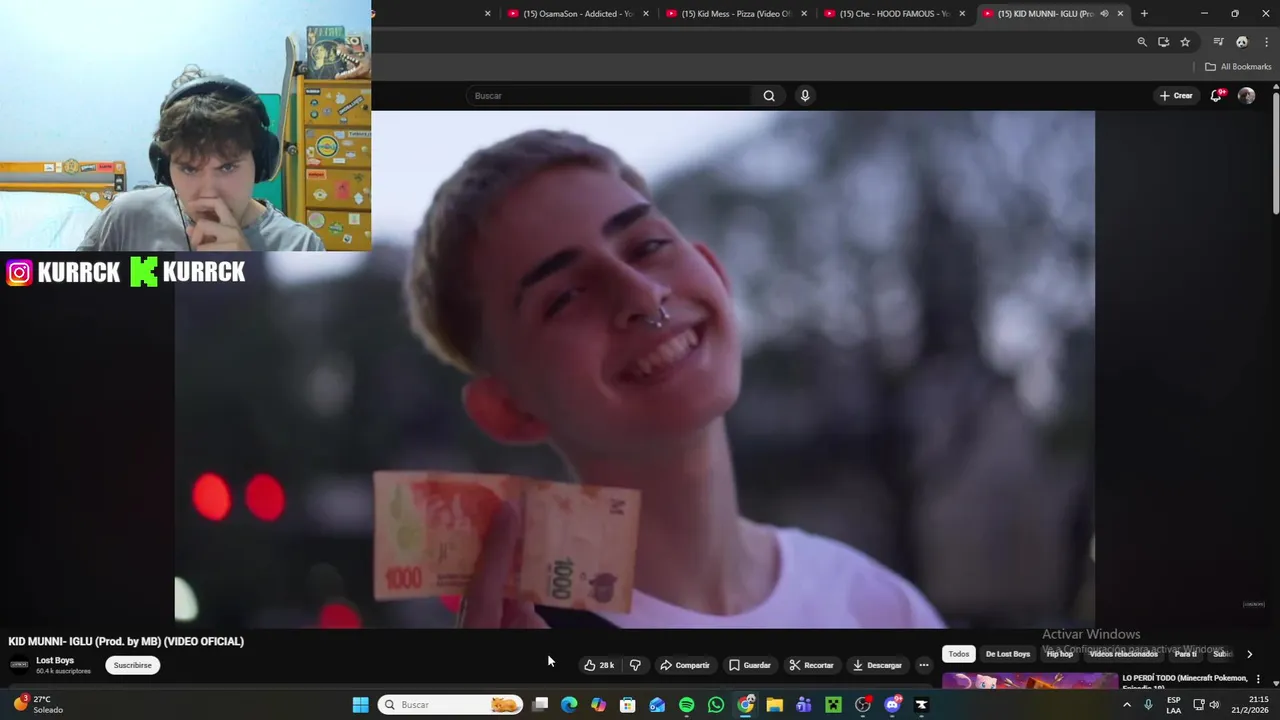The width and height of the screenshot is (1280, 720).
Task: Open Copilot from the taskbar
Action: pos(598,705)
